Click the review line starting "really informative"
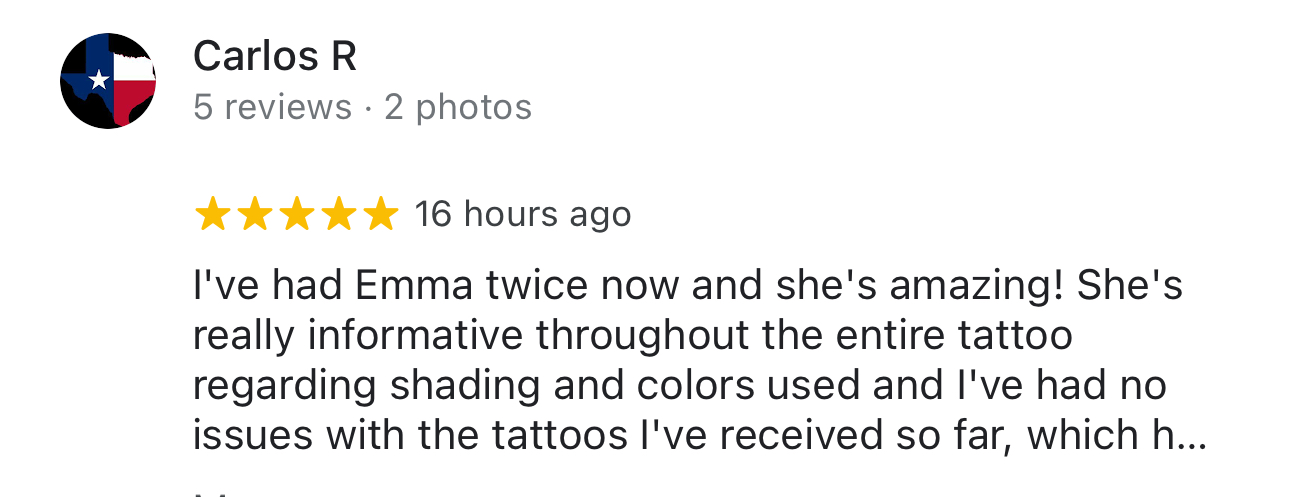 click(x=632, y=336)
